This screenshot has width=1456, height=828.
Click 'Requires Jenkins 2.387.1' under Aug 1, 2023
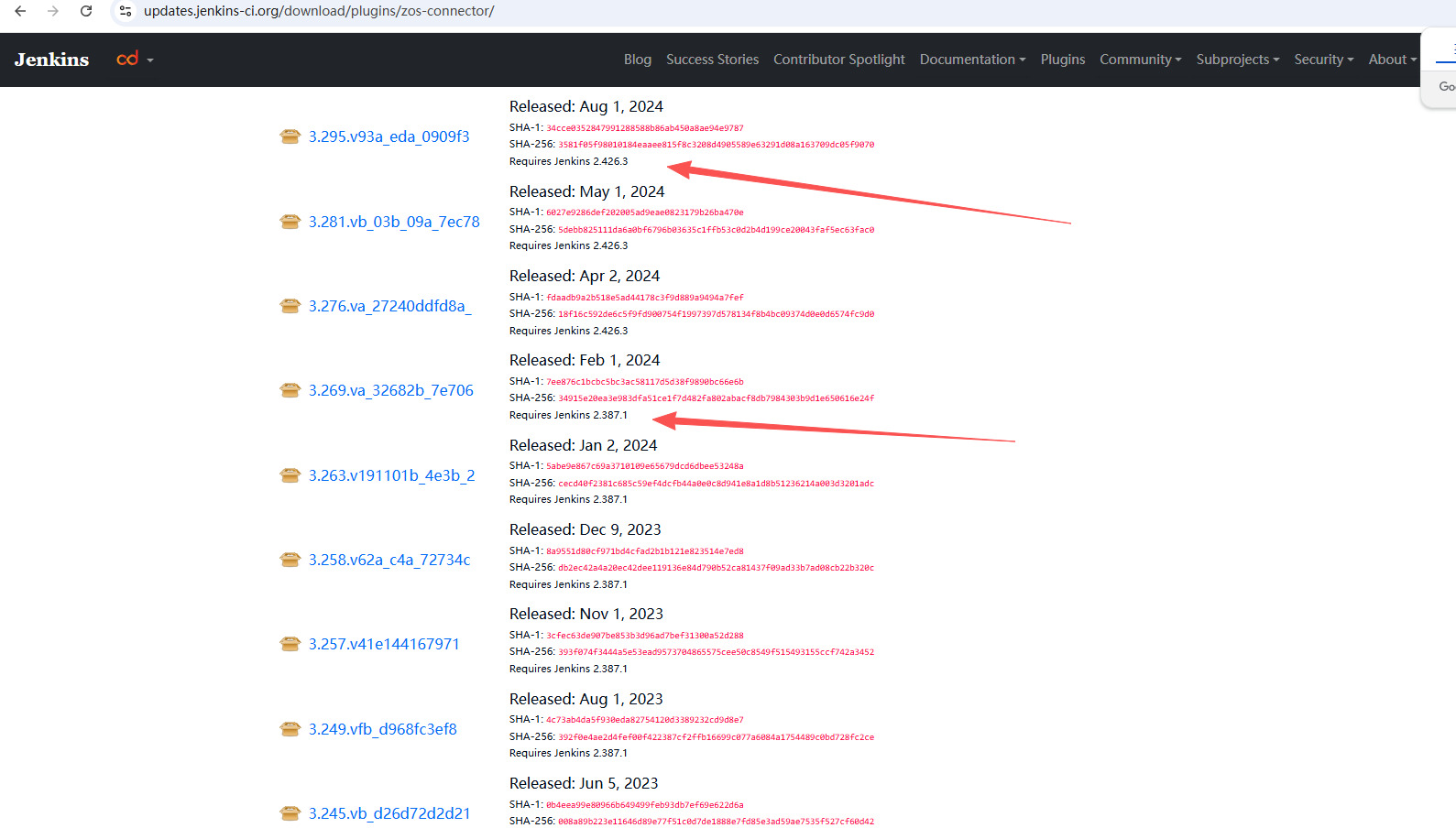pos(569,753)
